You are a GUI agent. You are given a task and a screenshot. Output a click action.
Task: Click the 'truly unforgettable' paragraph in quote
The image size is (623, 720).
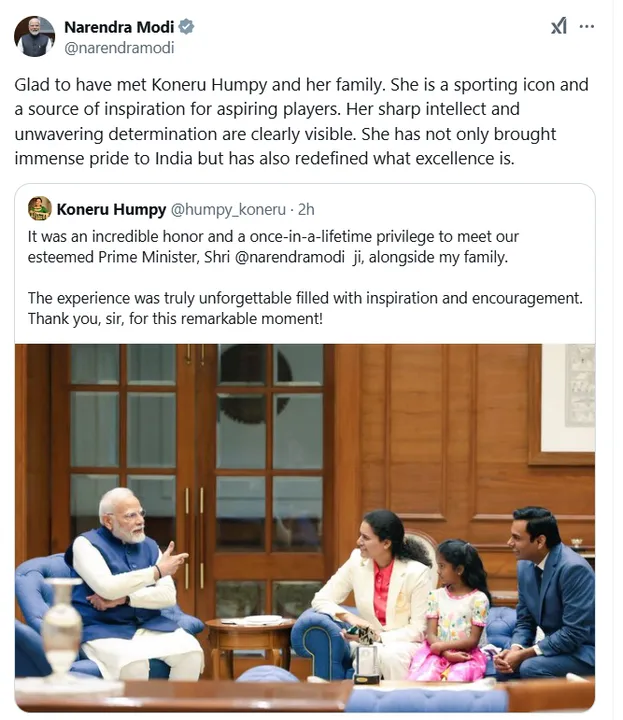300,308
